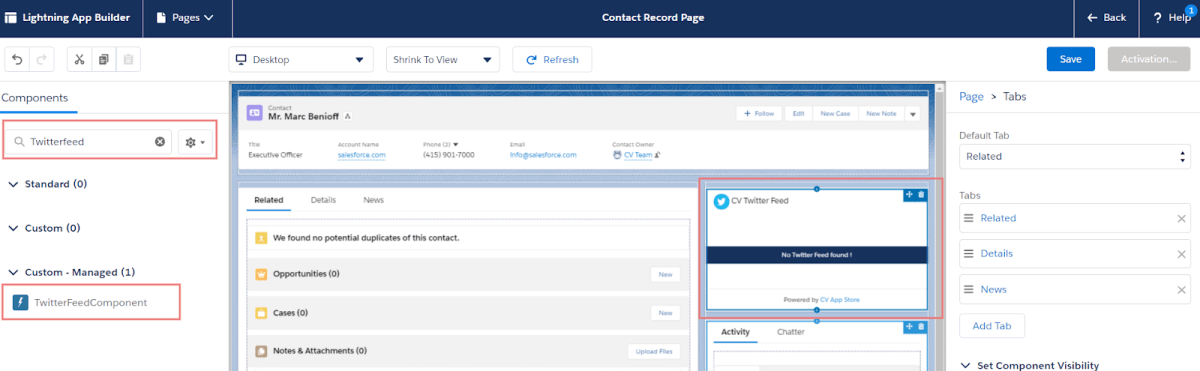1200x371 pixels.
Task: Open the Default Tab select box
Action: point(1075,156)
